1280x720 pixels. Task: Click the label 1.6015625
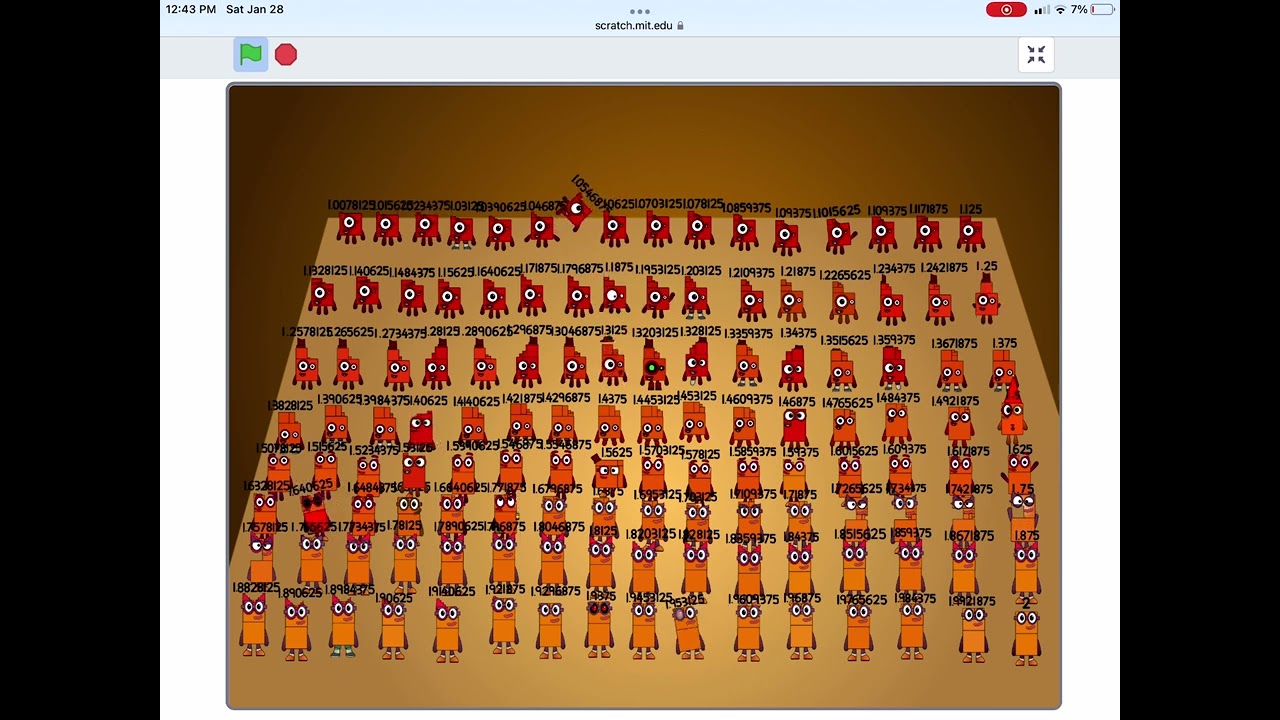pos(853,452)
